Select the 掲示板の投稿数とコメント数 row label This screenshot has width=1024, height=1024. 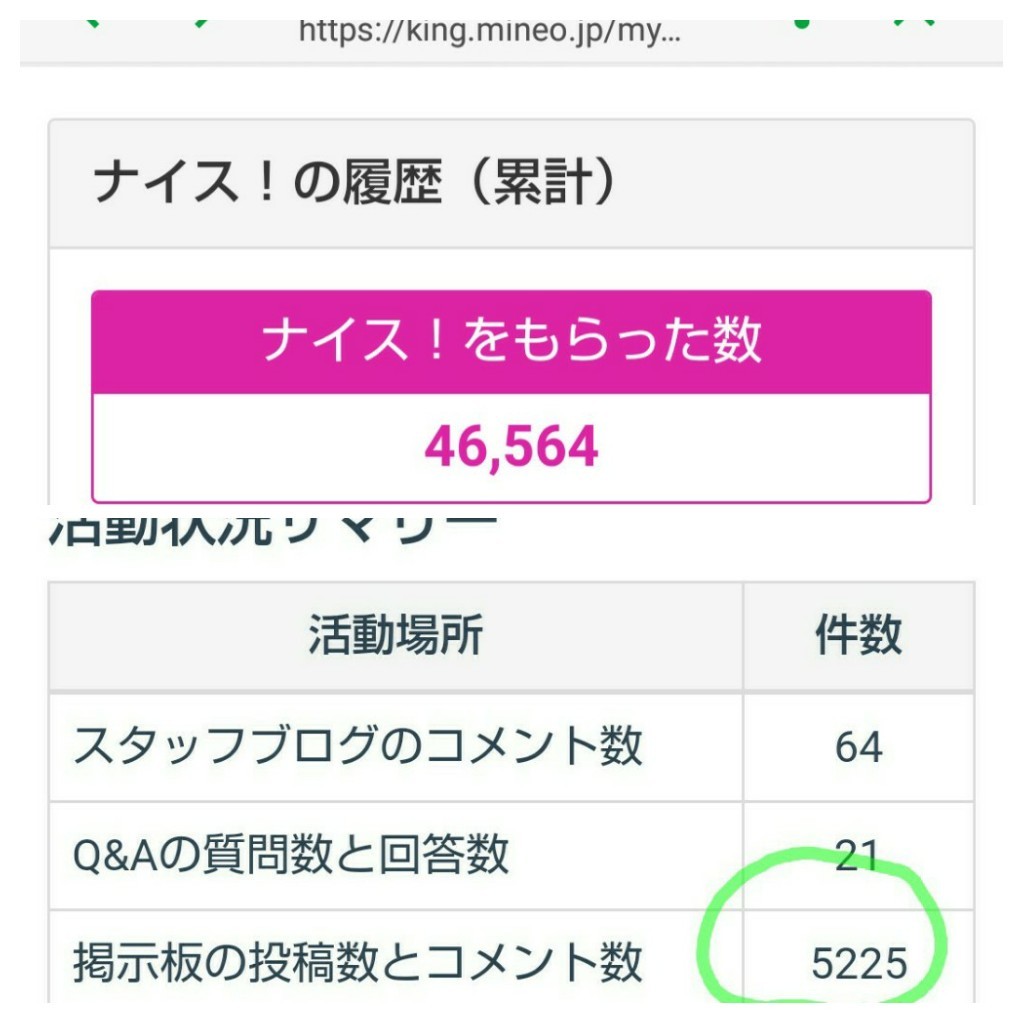[x=357, y=963]
